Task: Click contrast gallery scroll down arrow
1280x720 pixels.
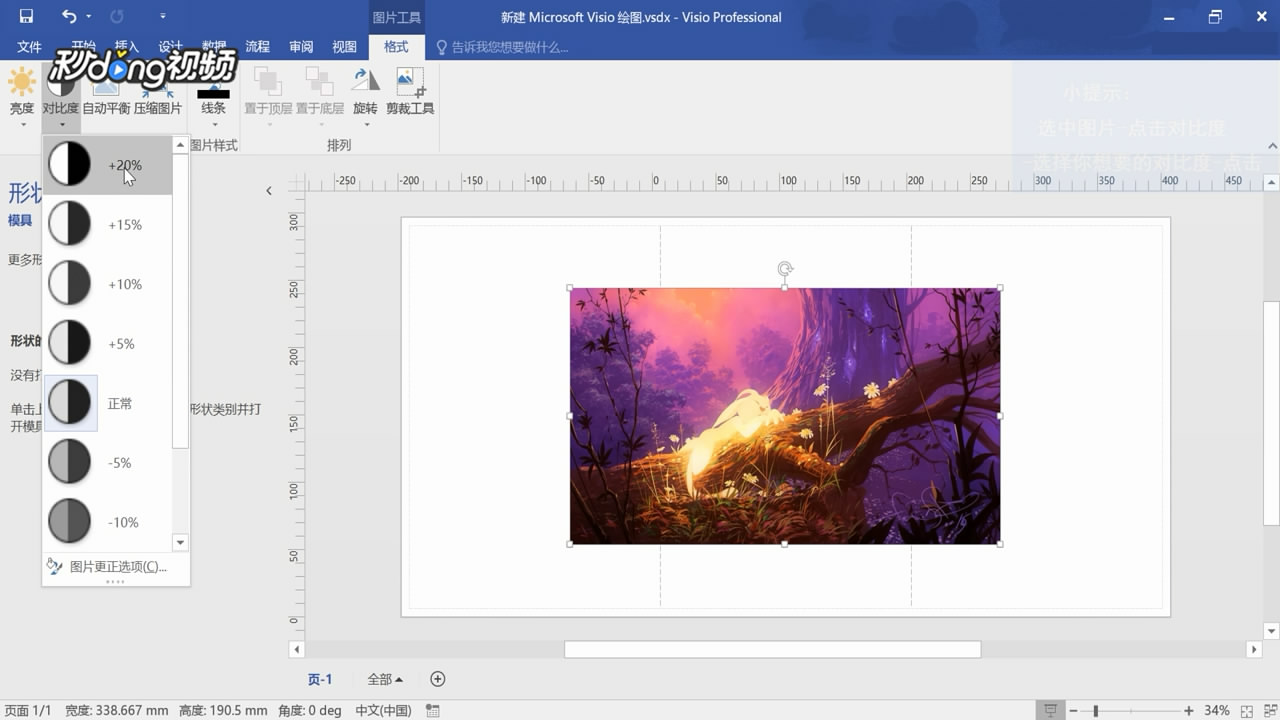Action: point(180,543)
